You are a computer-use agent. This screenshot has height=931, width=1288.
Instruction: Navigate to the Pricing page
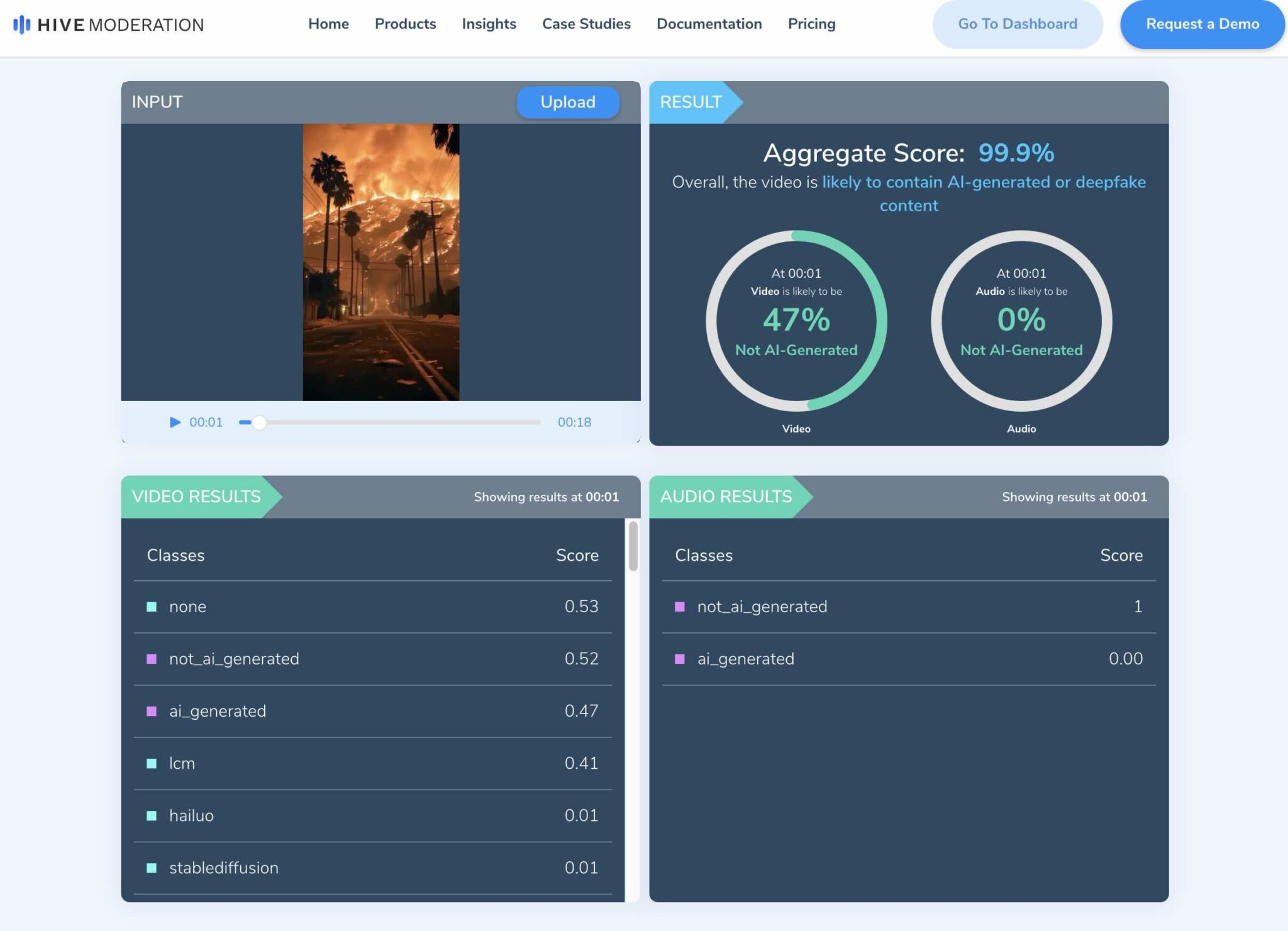coord(811,24)
